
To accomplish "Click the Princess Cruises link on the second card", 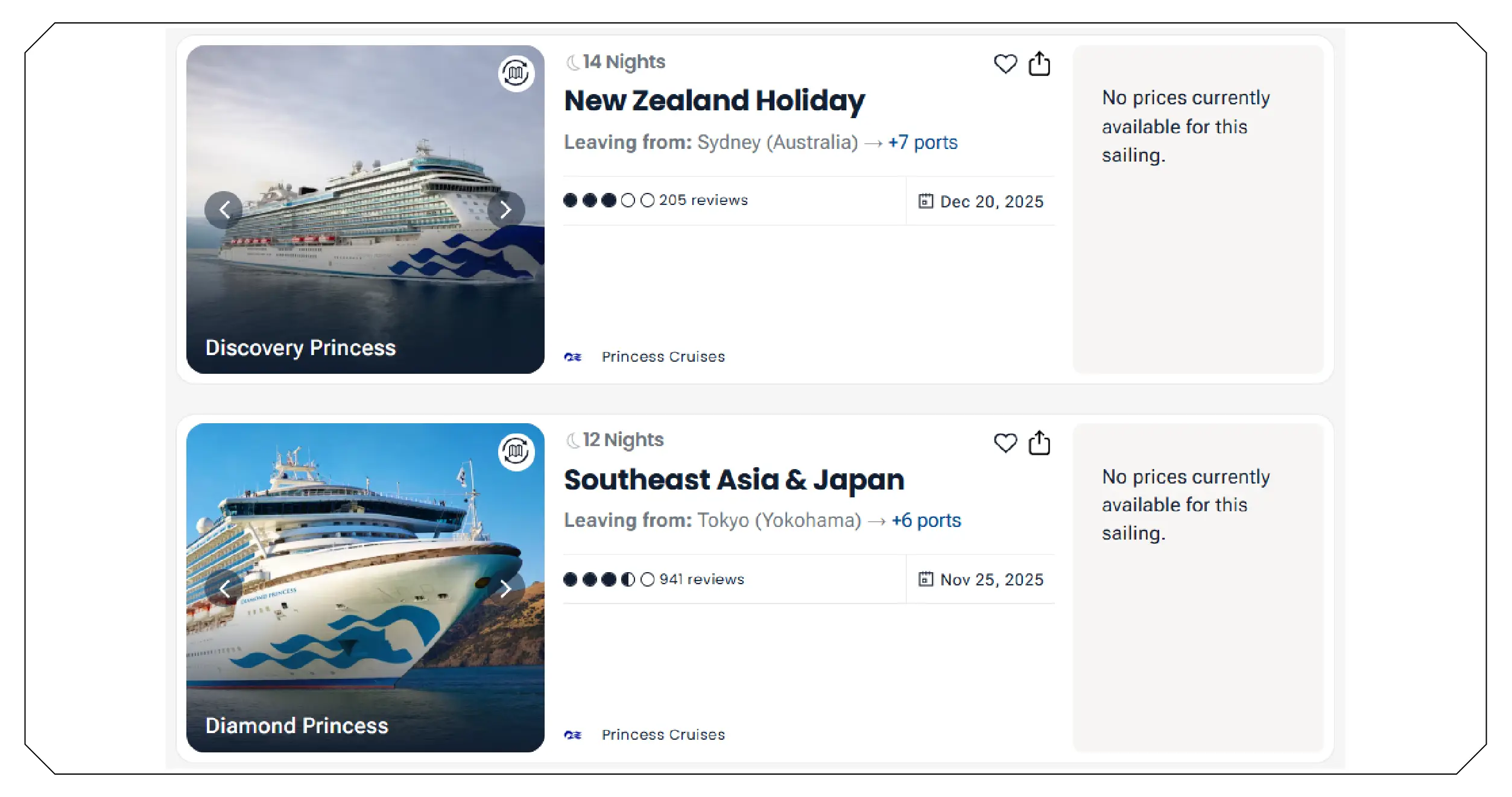I will tap(662, 734).
